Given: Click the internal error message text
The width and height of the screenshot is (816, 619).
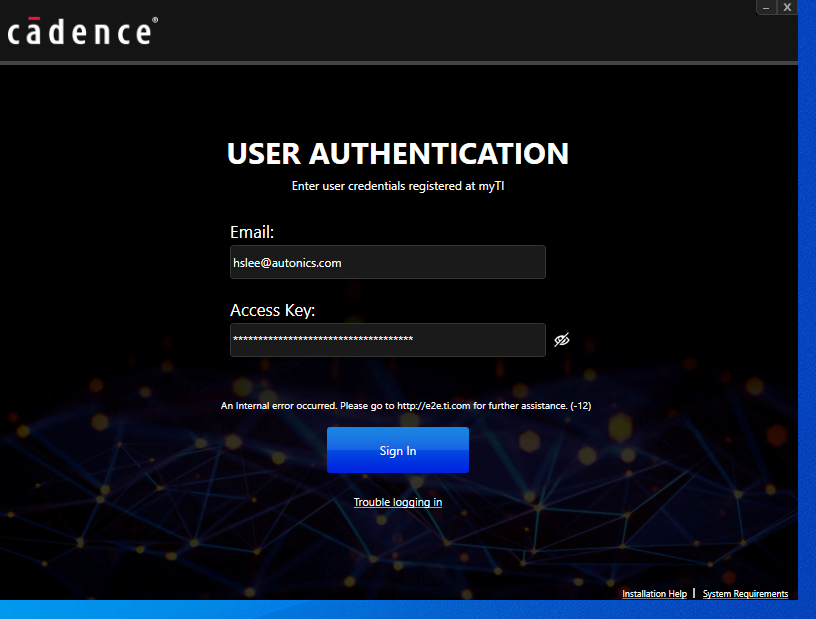Looking at the screenshot, I should 406,406.
